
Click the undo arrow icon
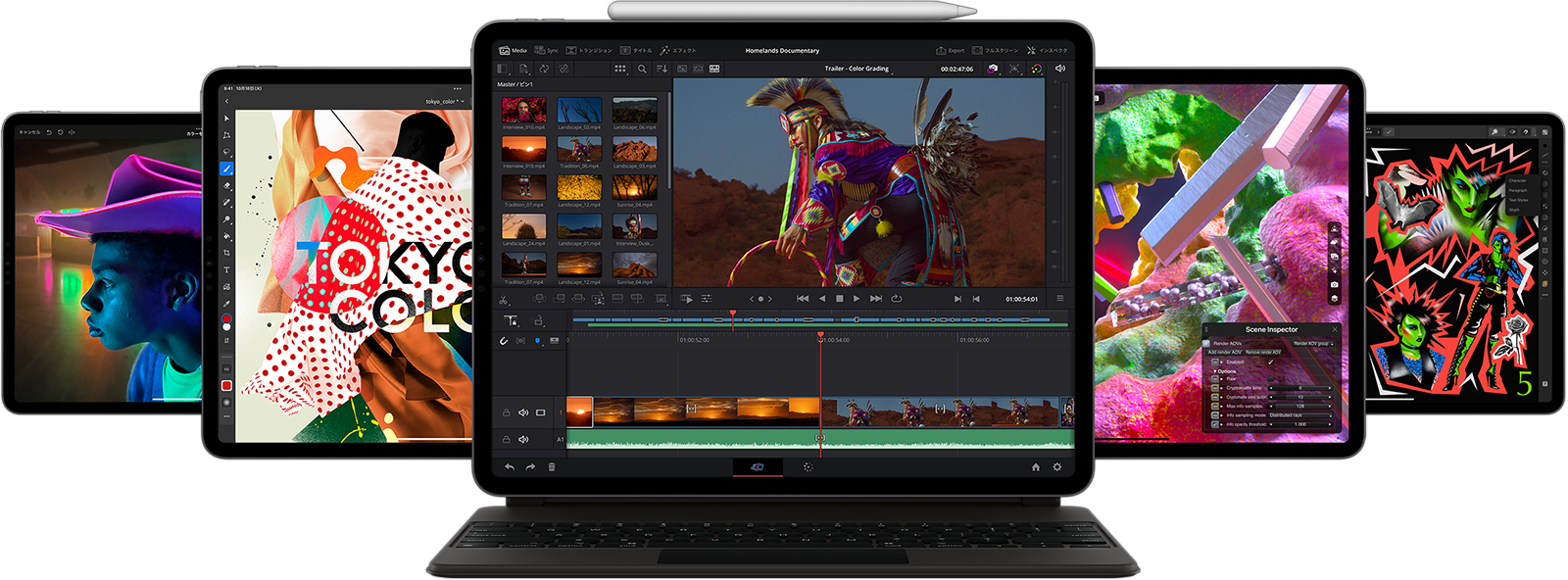coord(510,467)
